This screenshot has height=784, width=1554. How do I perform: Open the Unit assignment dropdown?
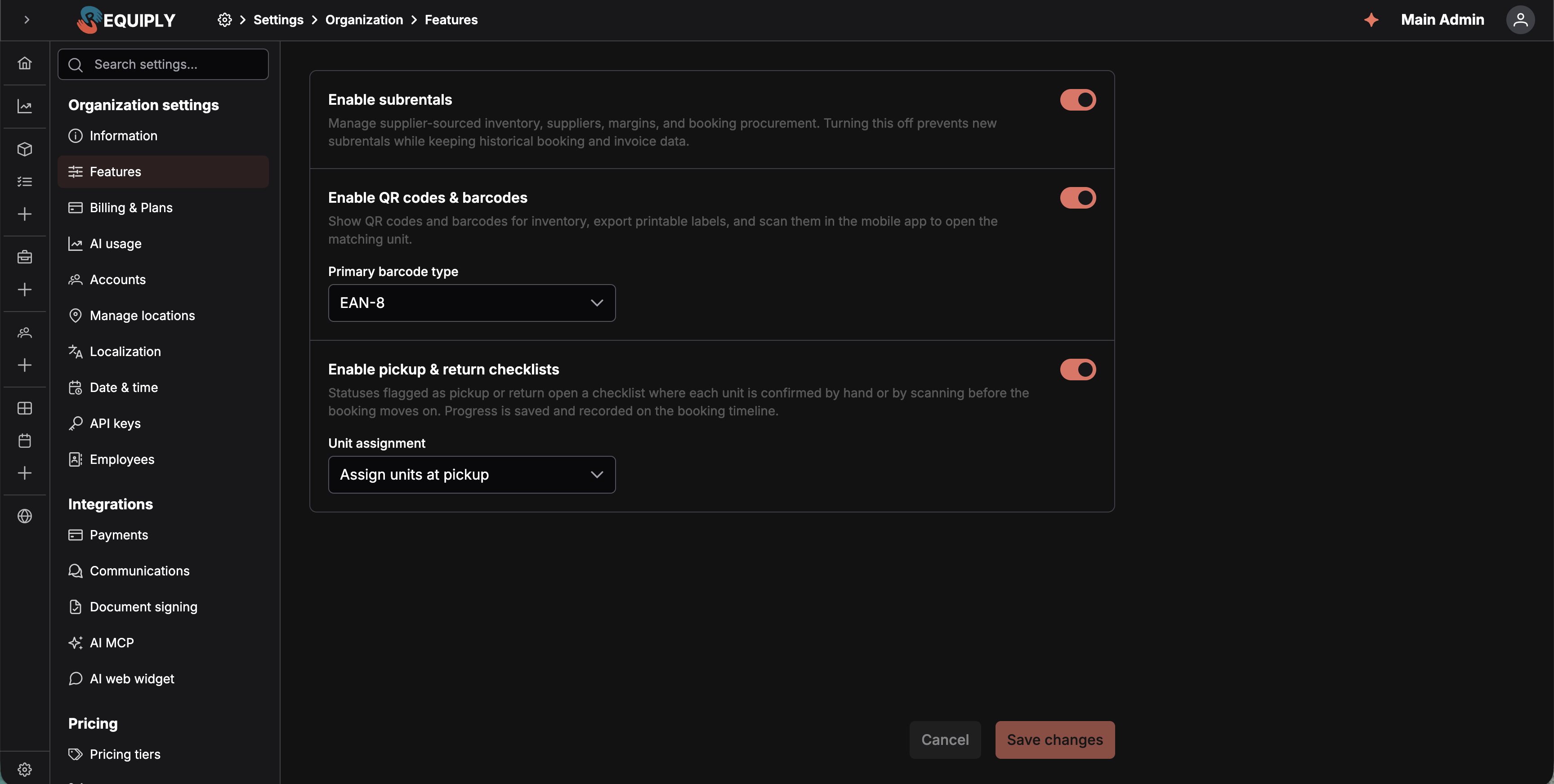point(472,475)
